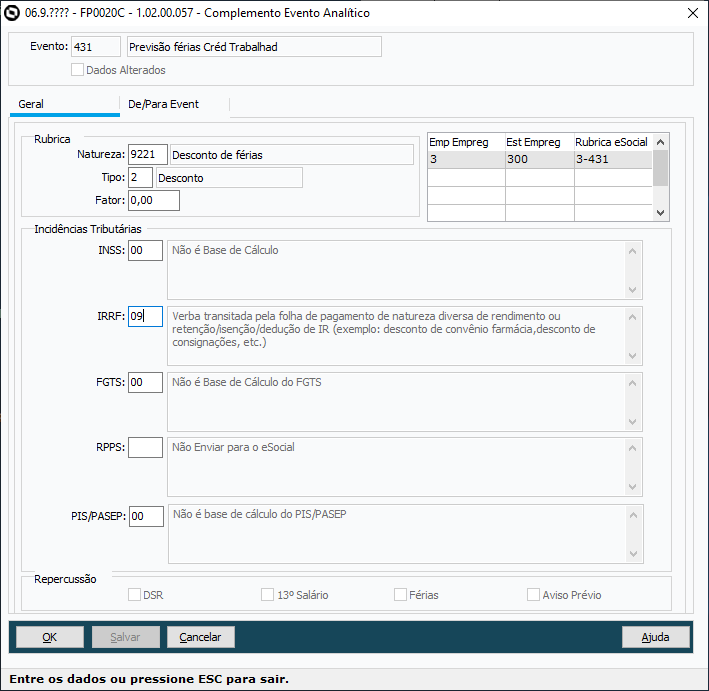Image resolution: width=709 pixels, height=691 pixels.
Task: Click the Tipo description field Desconto
Action: tap(229, 178)
